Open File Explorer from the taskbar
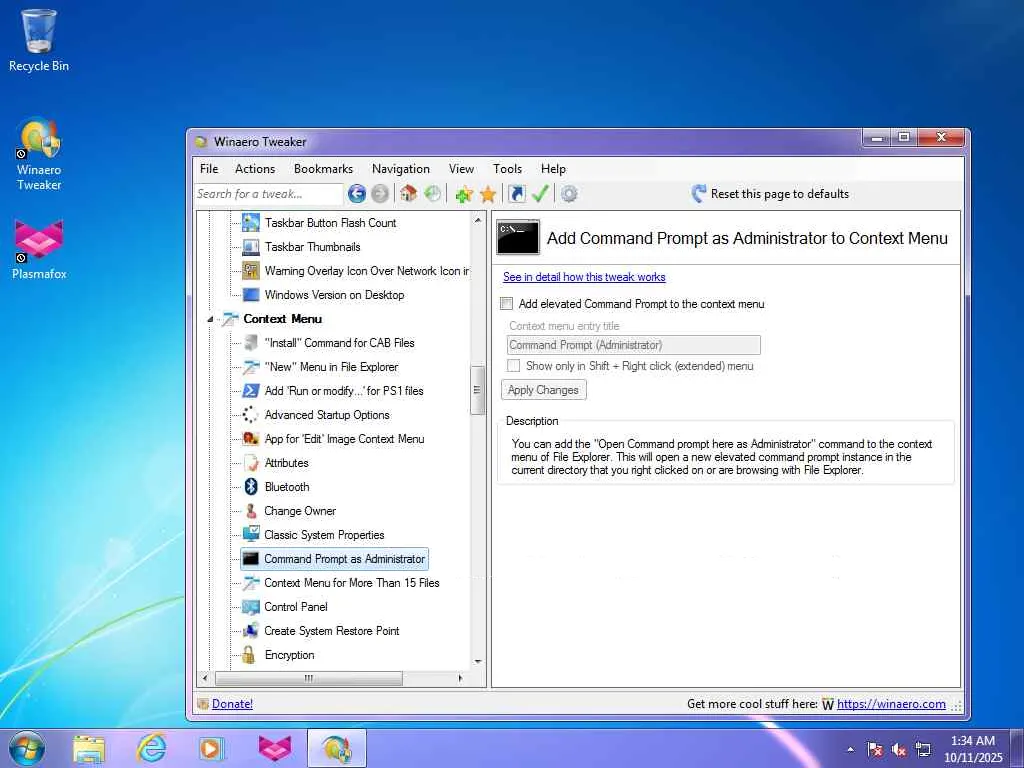The width and height of the screenshot is (1024, 768). click(89, 749)
